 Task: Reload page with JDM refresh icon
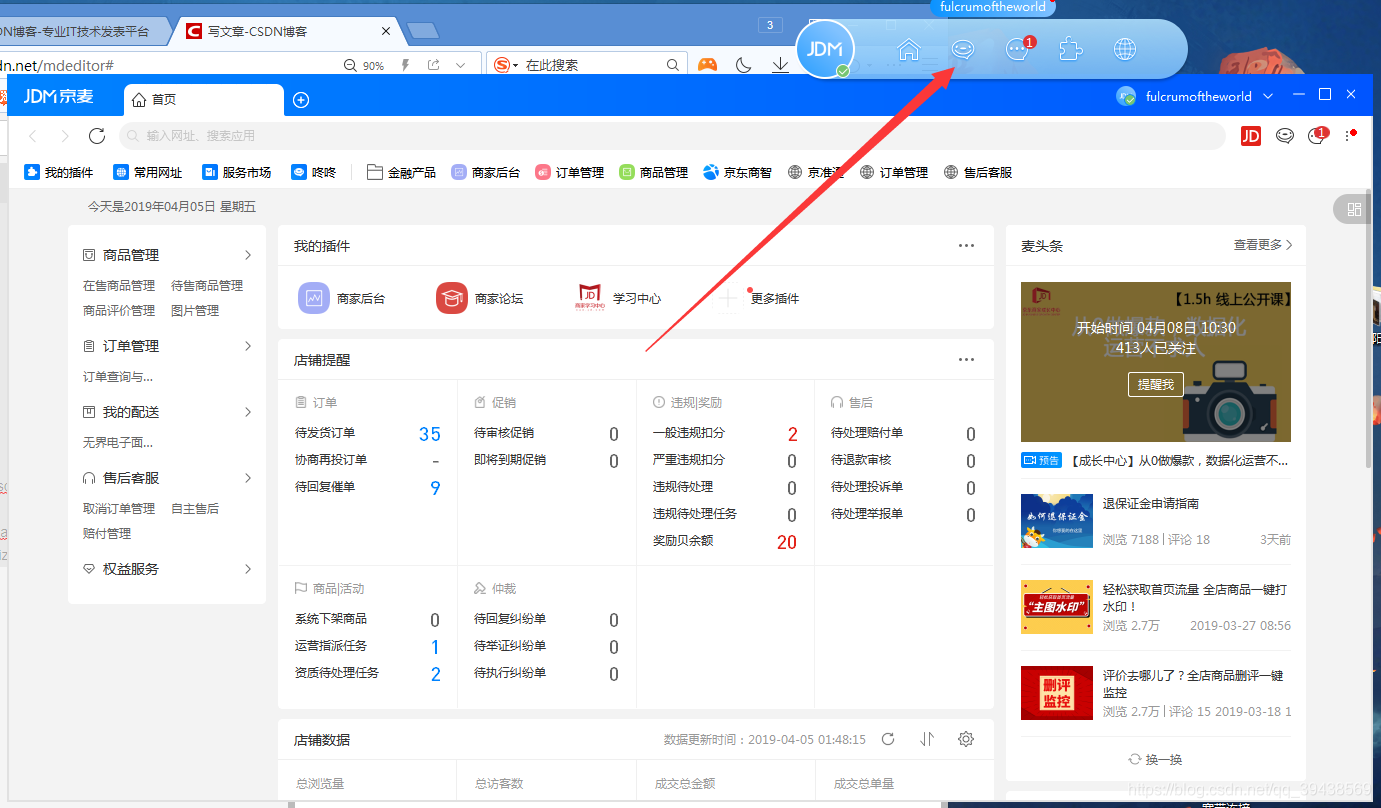(97, 136)
